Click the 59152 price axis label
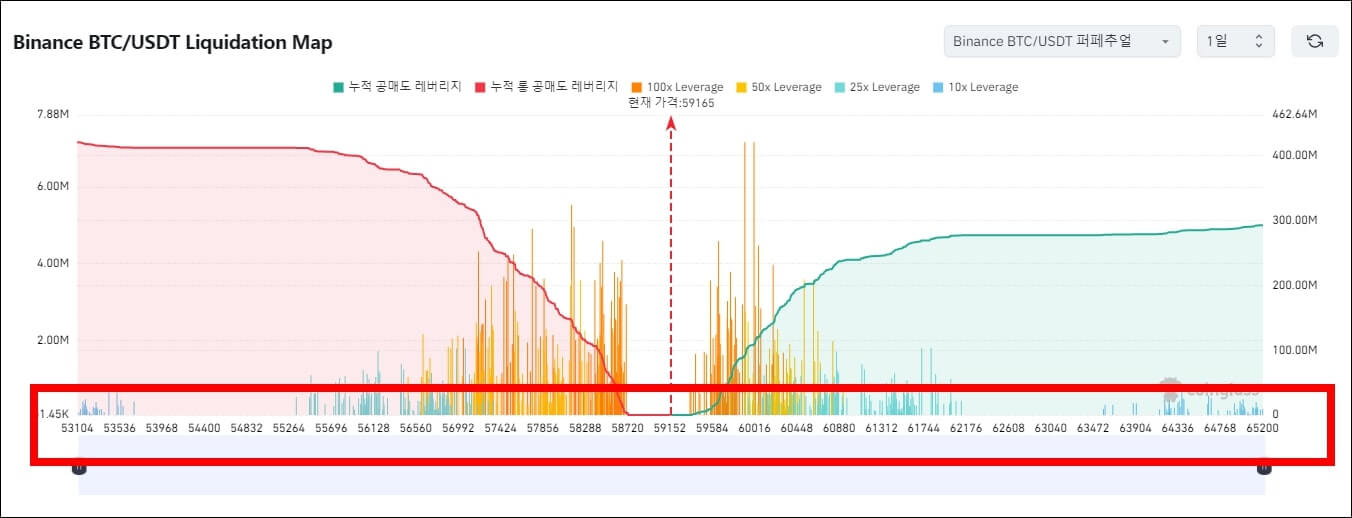Image resolution: width=1352 pixels, height=518 pixels. pyautogui.click(x=670, y=428)
